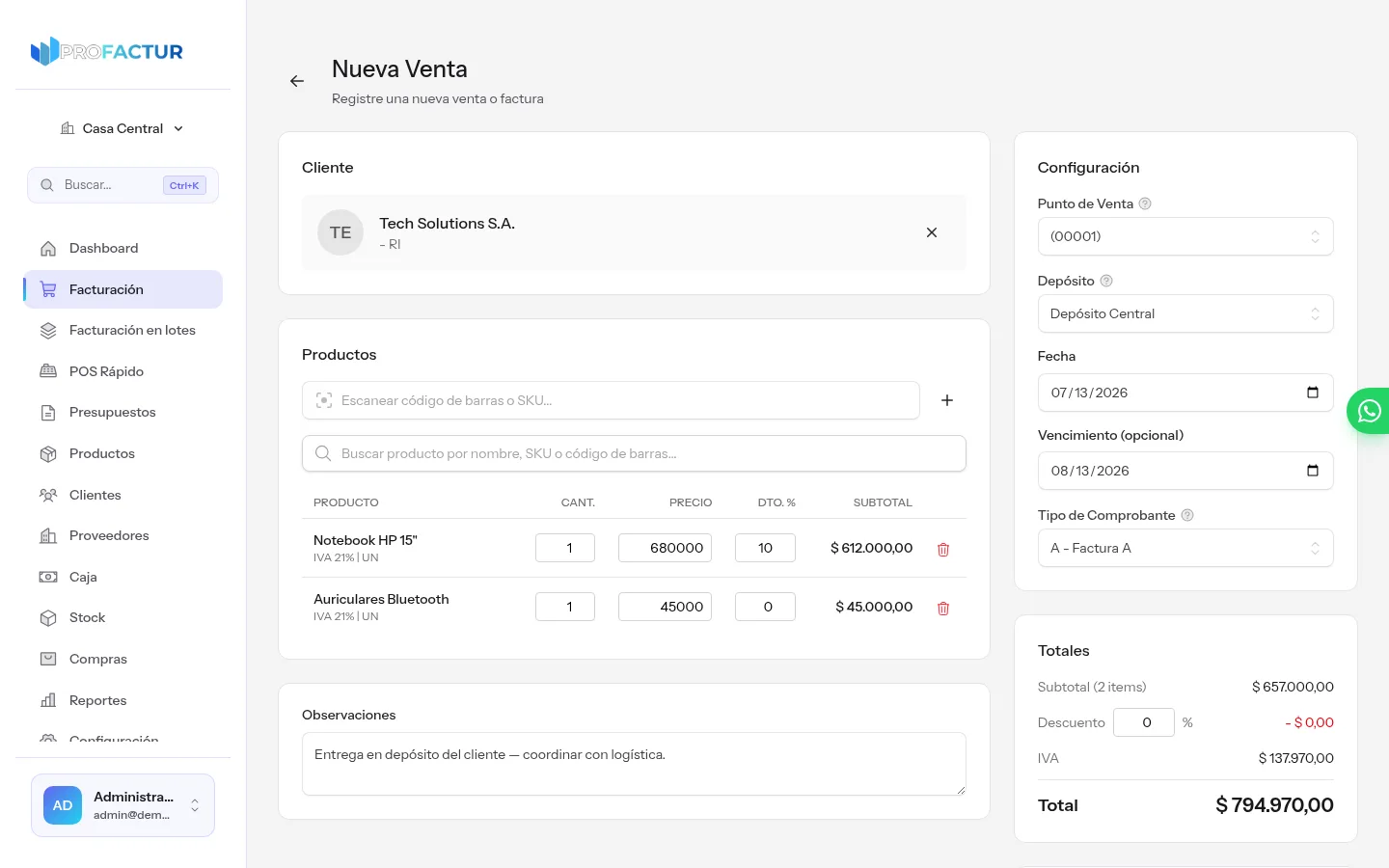Open Reportes in the sidebar
The image size is (1389, 868).
click(123, 700)
